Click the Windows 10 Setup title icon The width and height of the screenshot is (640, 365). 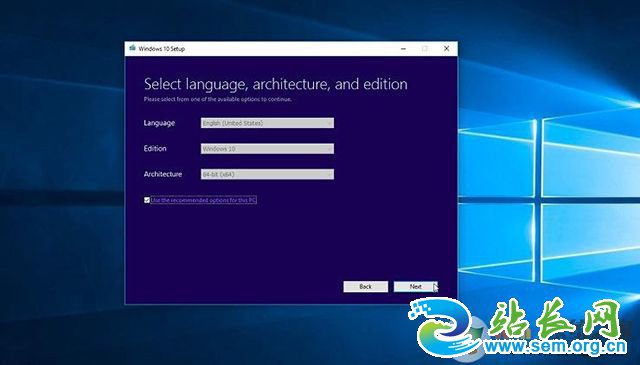[132, 48]
